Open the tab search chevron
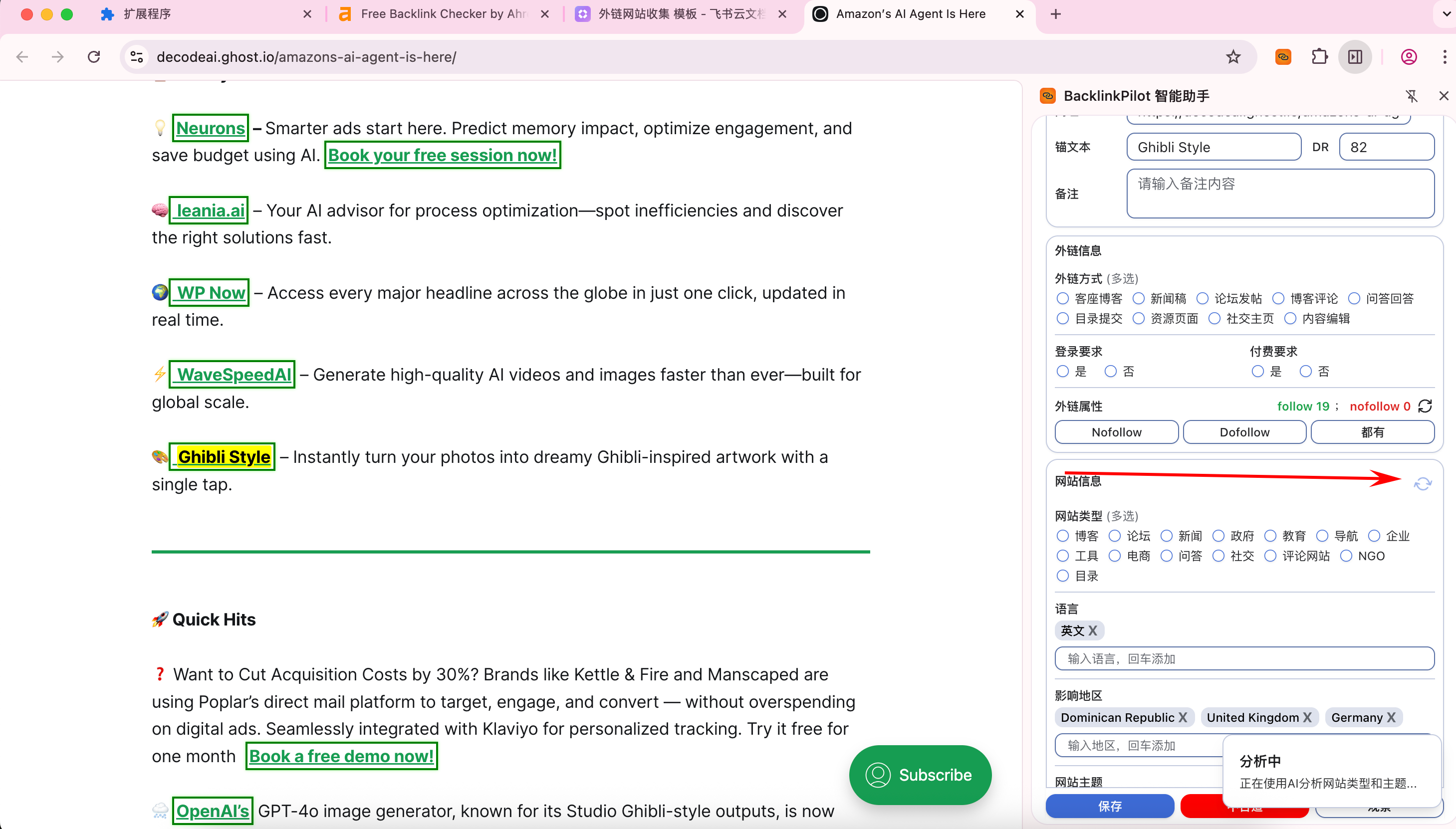This screenshot has height=829, width=1456. click(1447, 14)
